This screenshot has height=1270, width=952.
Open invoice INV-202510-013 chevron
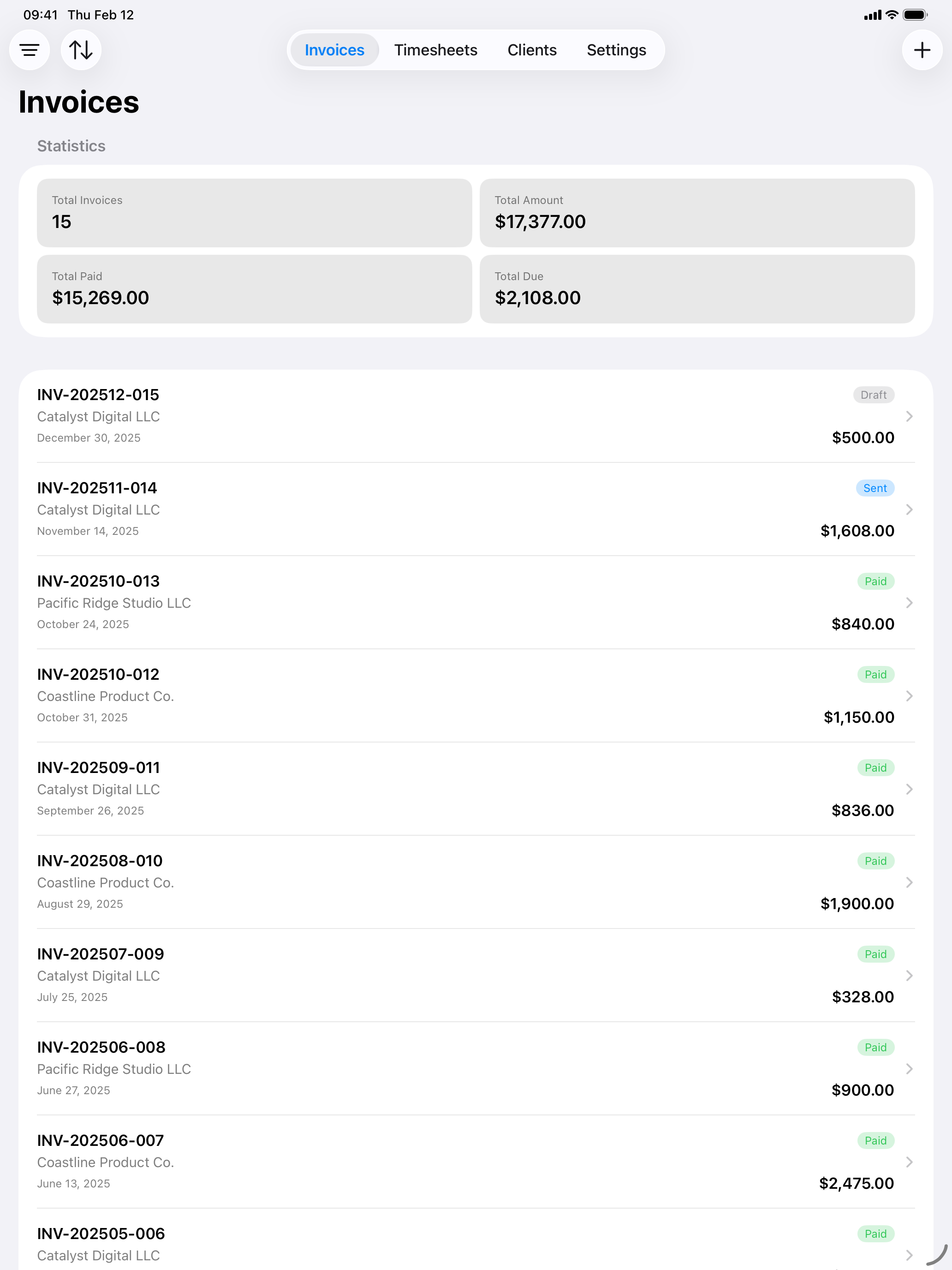click(909, 603)
